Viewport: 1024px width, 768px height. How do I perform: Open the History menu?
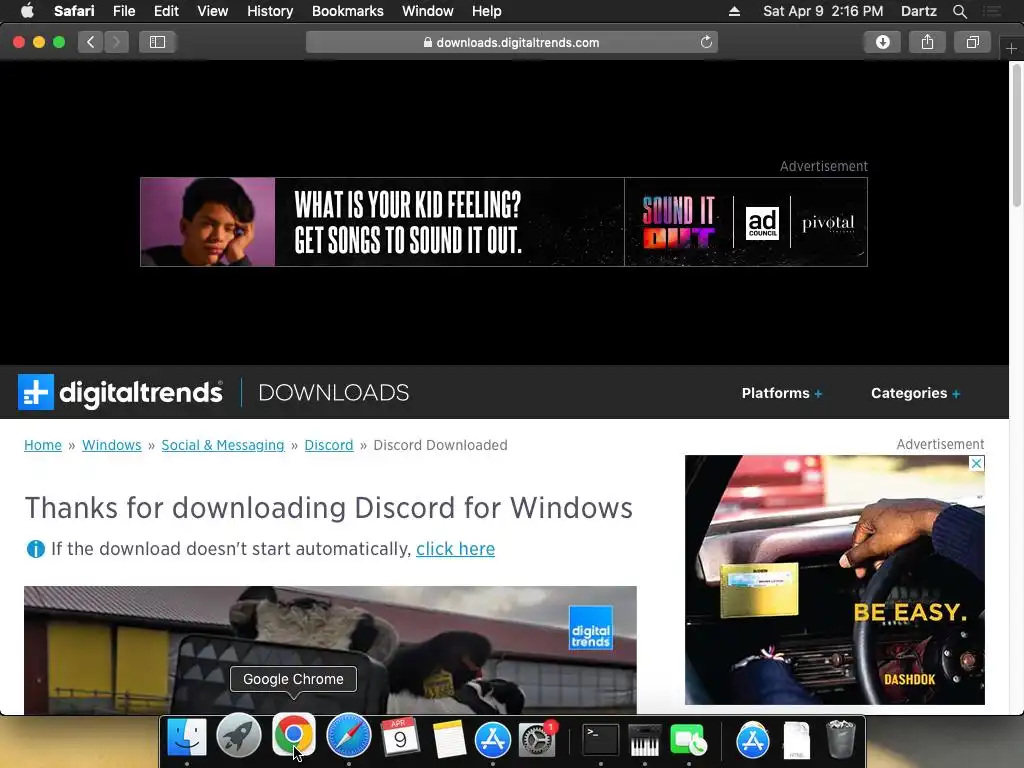coord(270,11)
